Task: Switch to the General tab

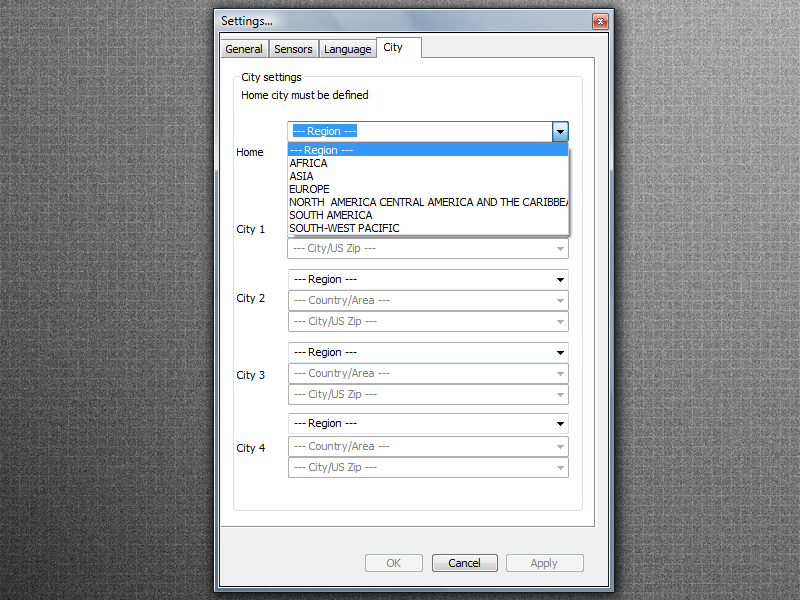Action: click(244, 49)
